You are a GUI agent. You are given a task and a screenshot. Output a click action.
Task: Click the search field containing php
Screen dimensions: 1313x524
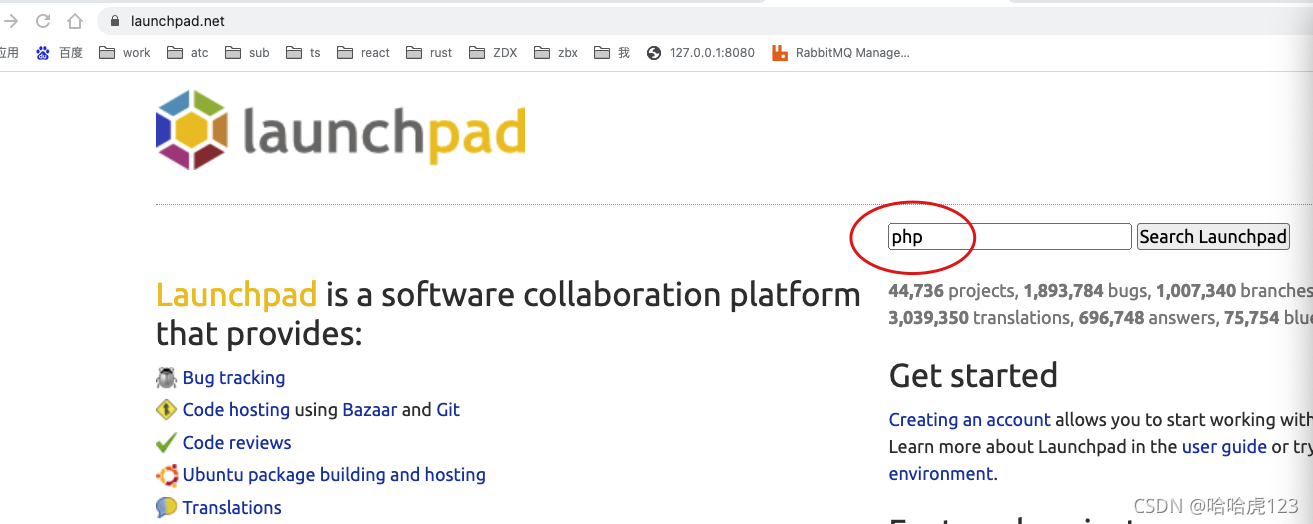point(1009,237)
